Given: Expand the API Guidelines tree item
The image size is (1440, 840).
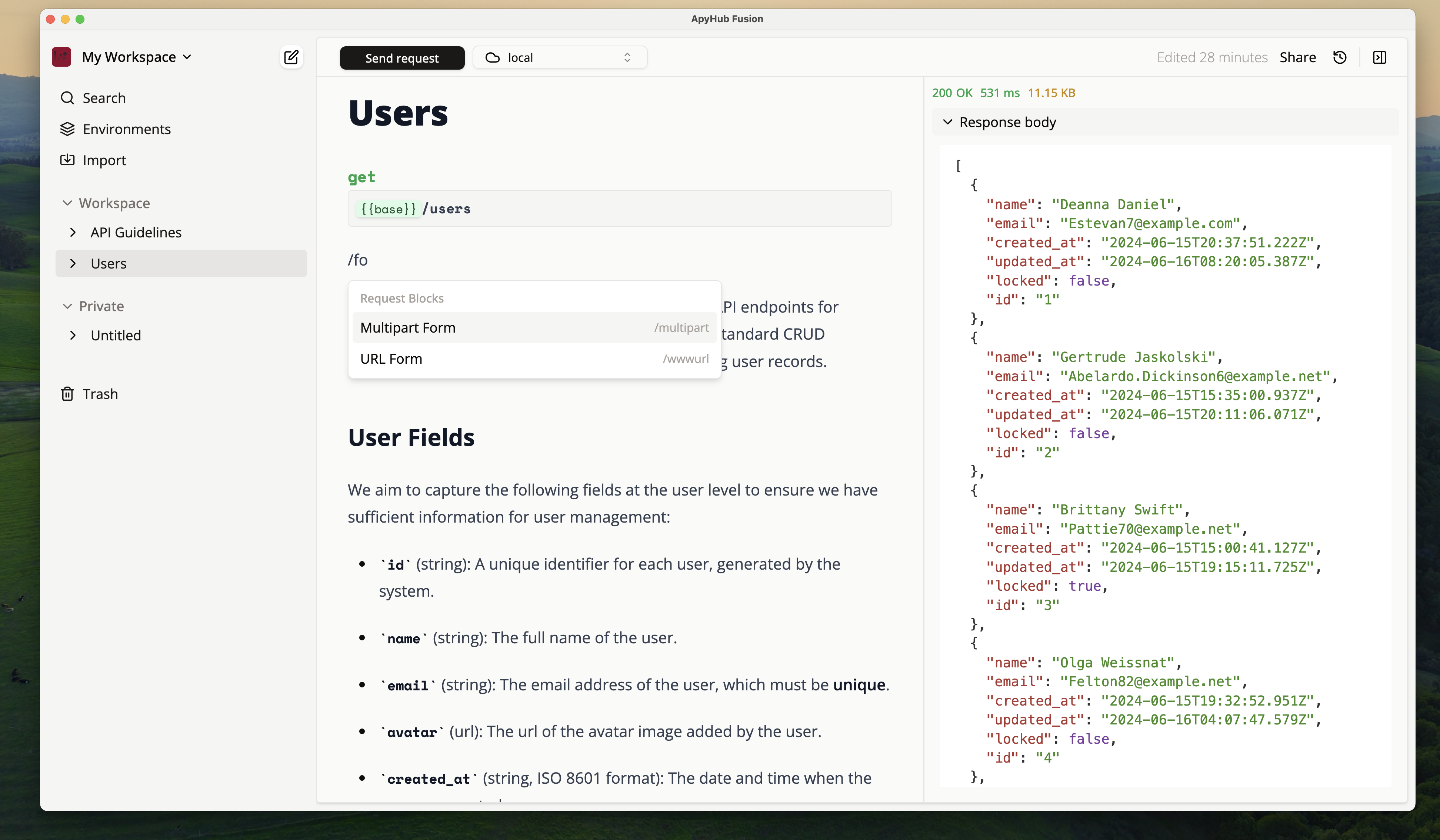Looking at the screenshot, I should 73,232.
